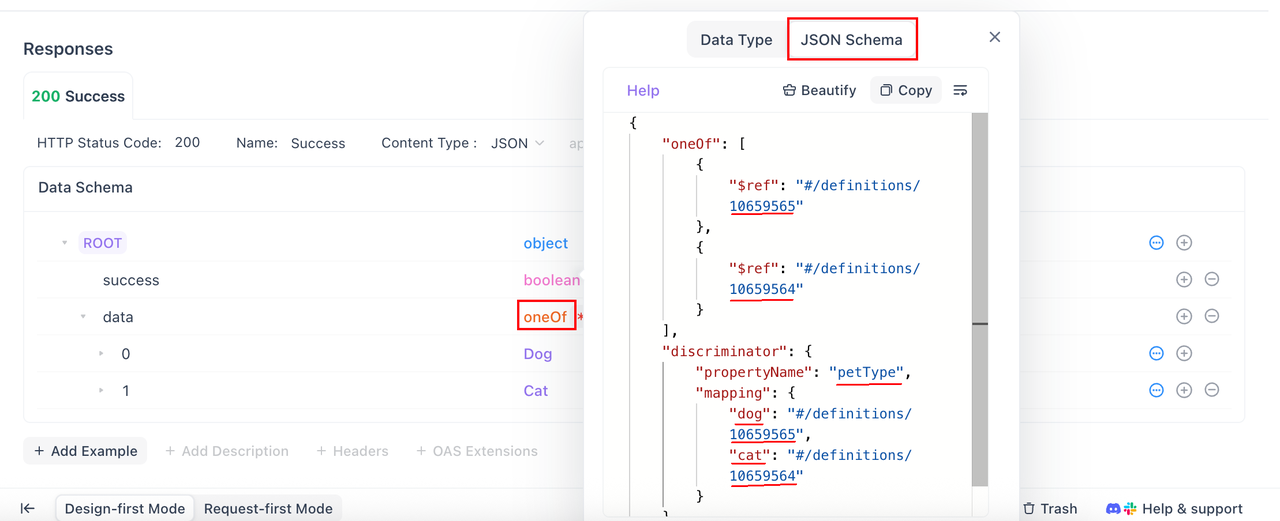Remove the success field

click(x=1212, y=280)
